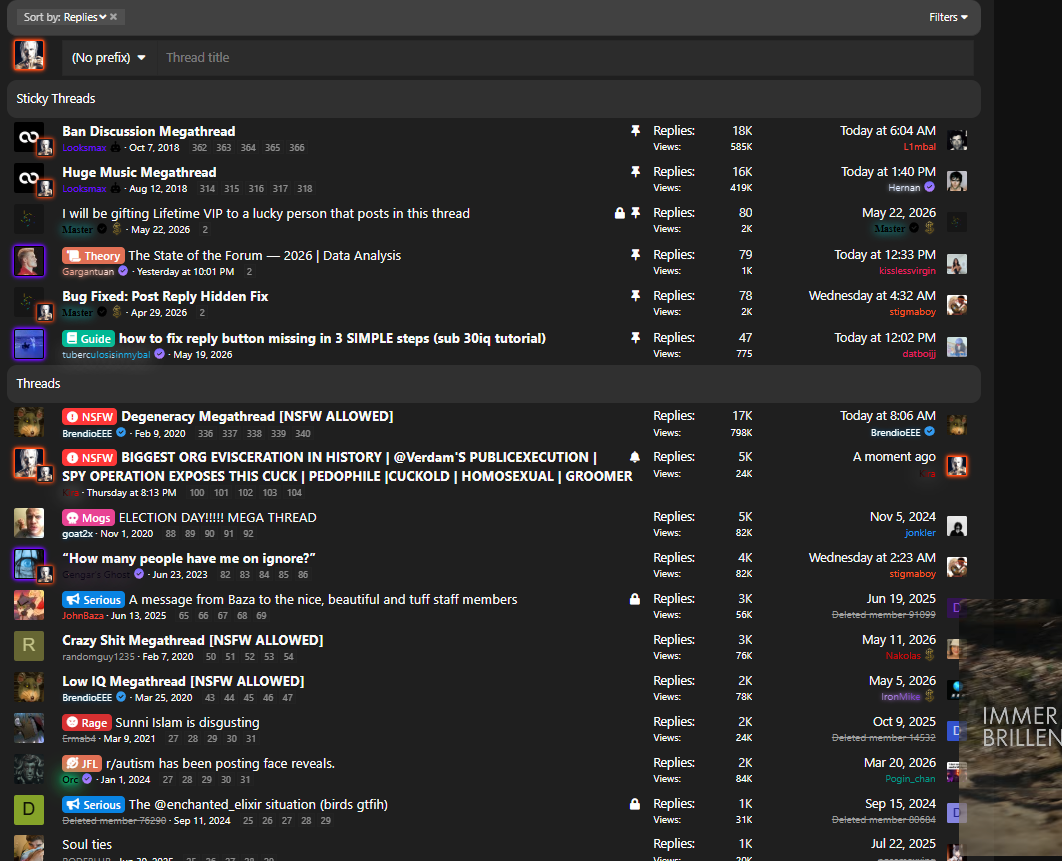Click your avatar beside the thread title box
Screen dimensions: 1062x861
pos(29,55)
